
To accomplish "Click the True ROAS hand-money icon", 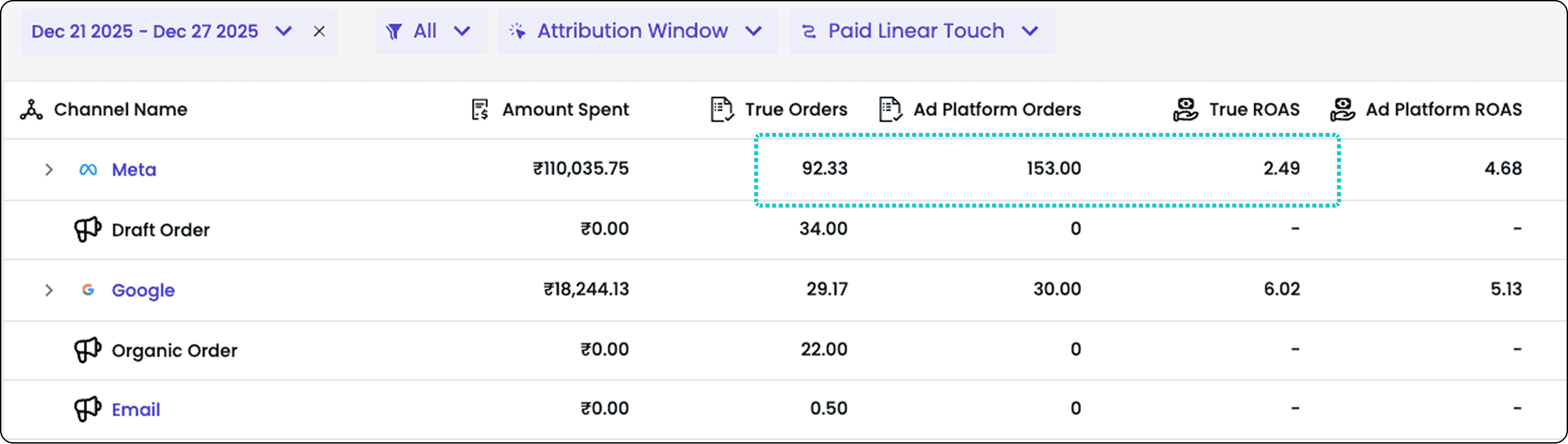I will 1186,109.
